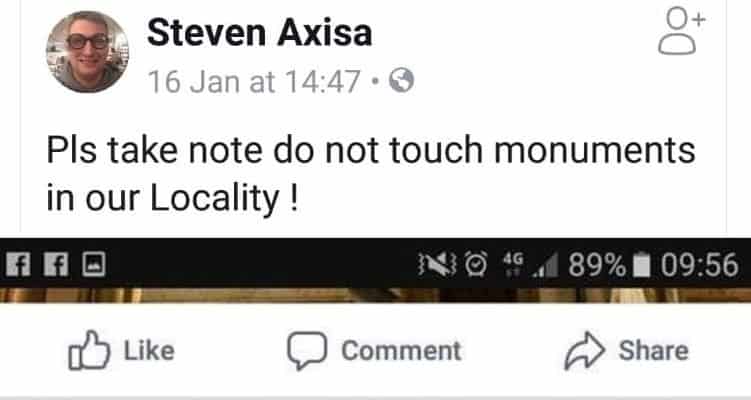
Task: Tap the speech bubble comment icon
Action: [x=307, y=351]
